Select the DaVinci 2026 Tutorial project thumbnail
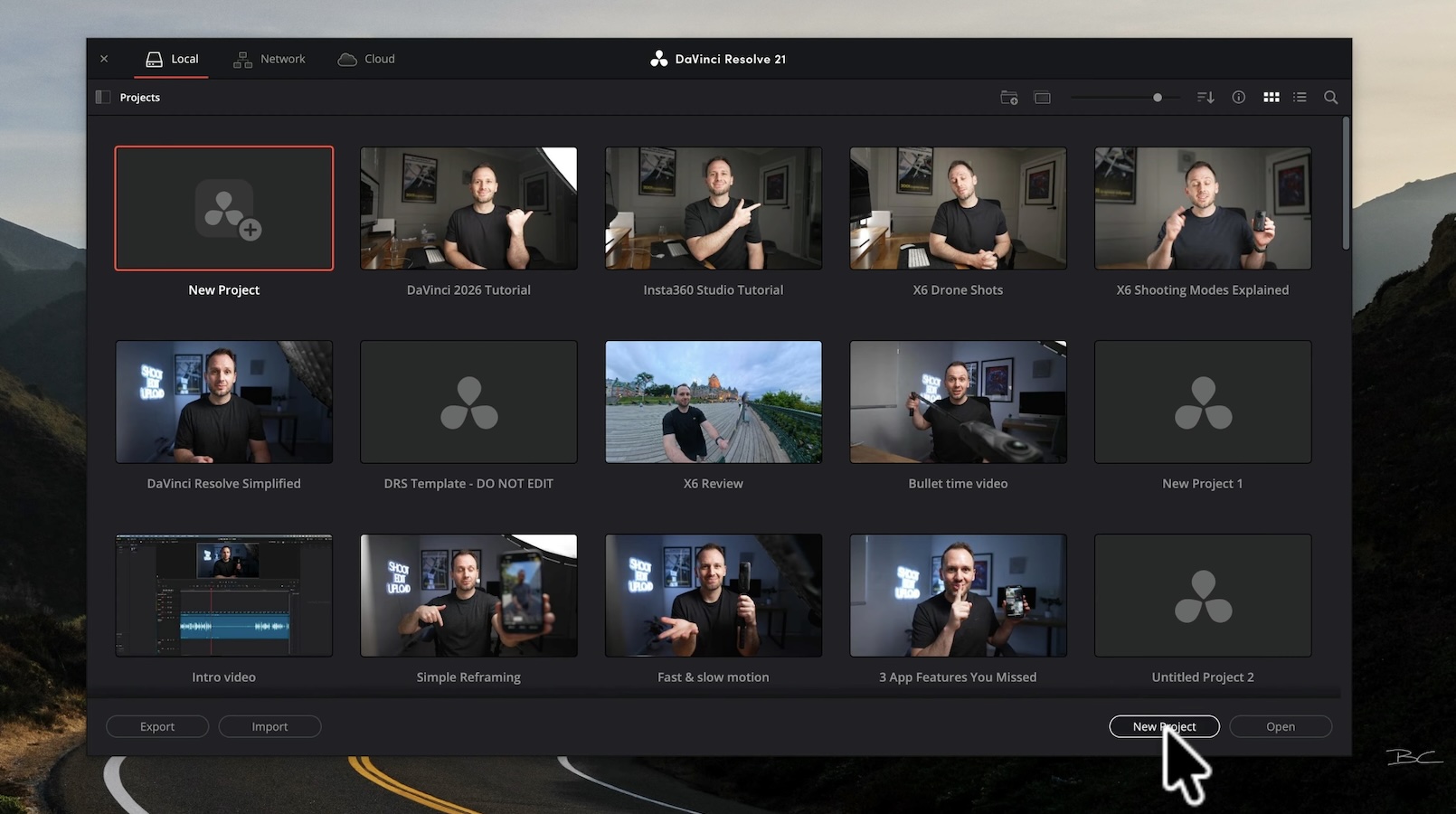 (x=468, y=208)
